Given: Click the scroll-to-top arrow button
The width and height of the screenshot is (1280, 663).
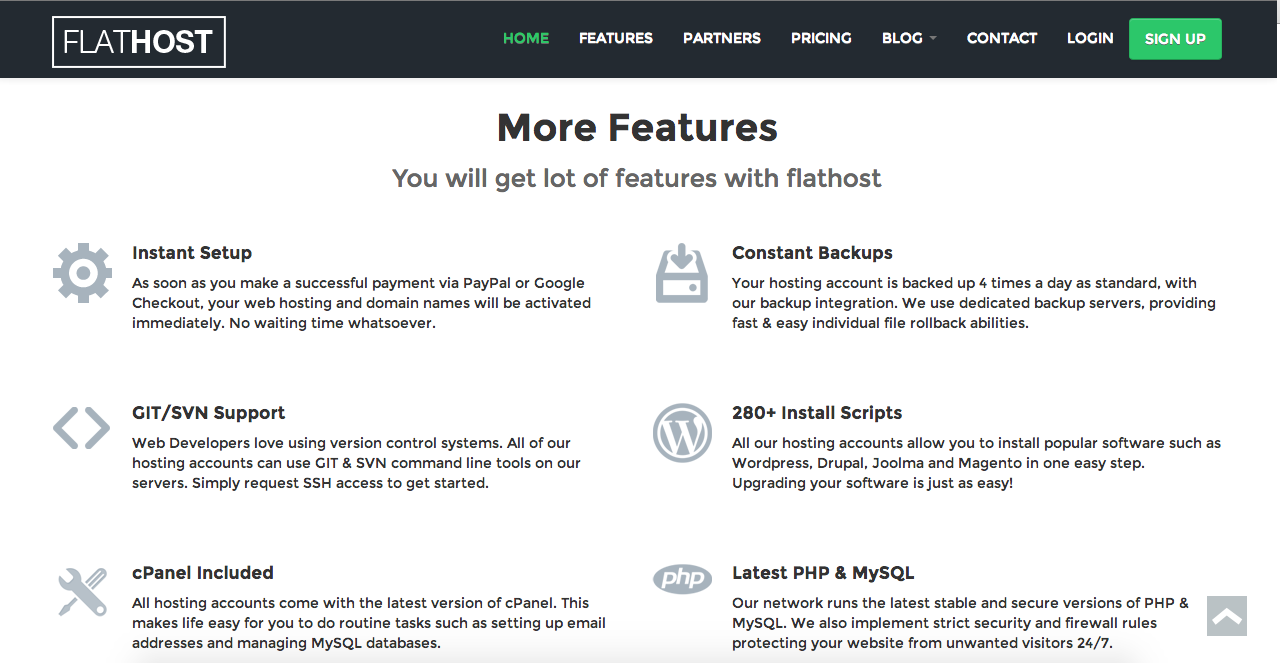Looking at the screenshot, I should pos(1226,616).
